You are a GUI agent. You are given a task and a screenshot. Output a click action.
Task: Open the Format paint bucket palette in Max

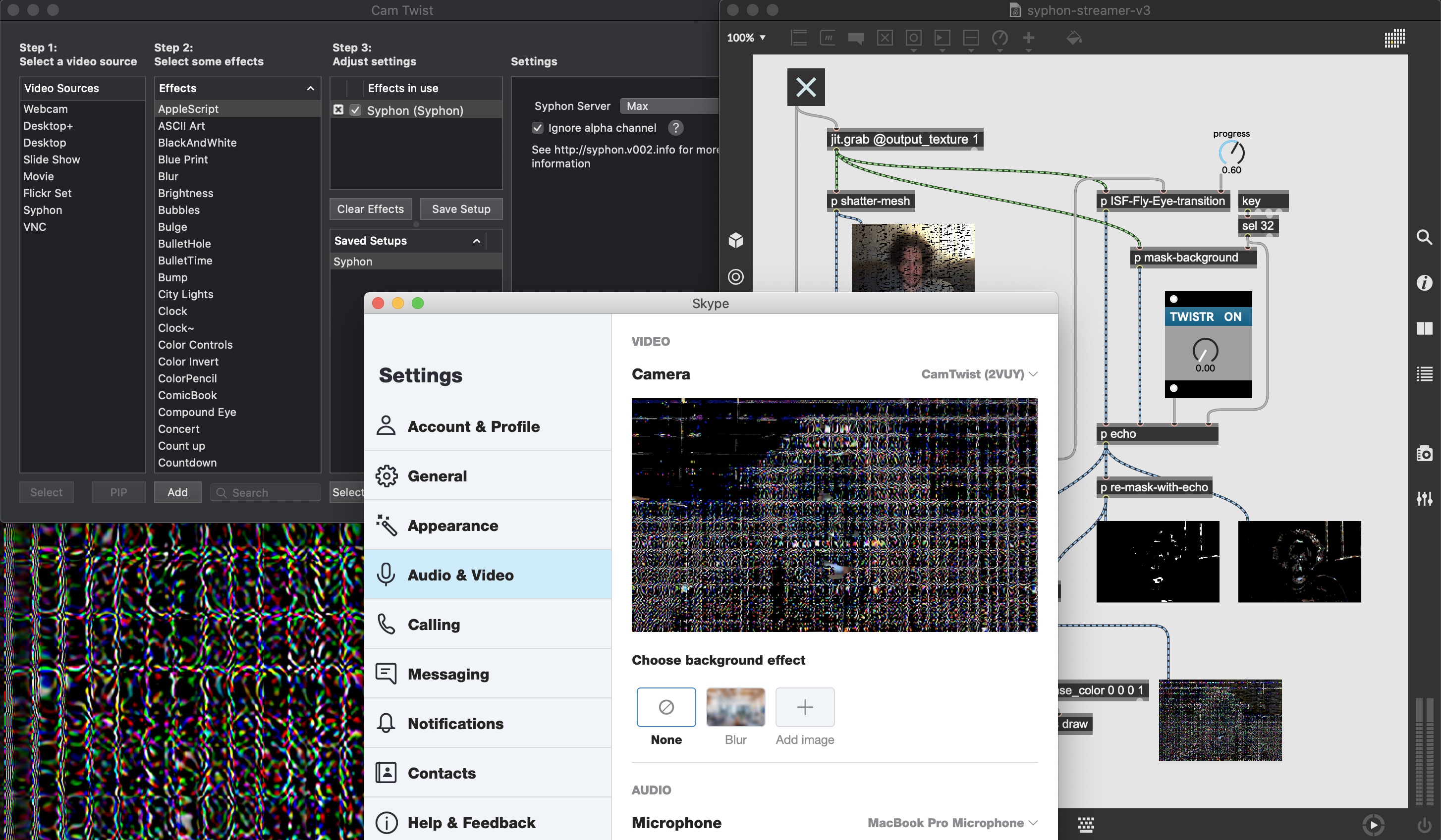(x=1074, y=38)
